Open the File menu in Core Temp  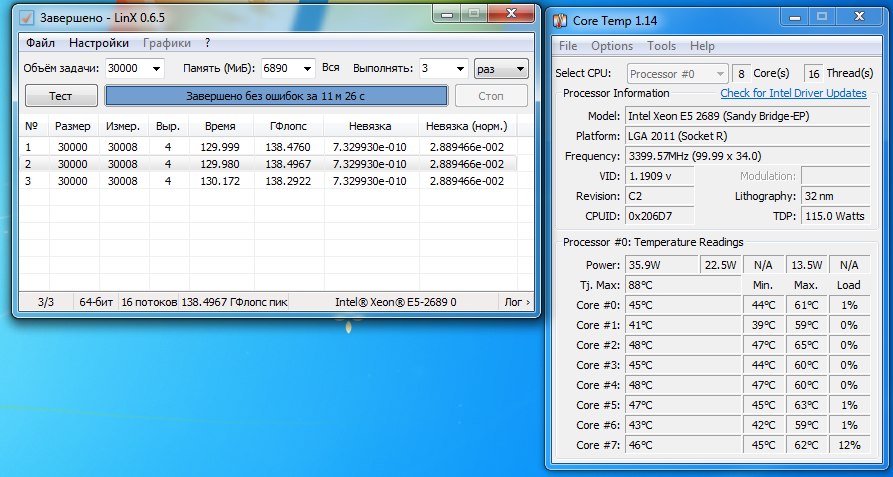pyautogui.click(x=568, y=46)
